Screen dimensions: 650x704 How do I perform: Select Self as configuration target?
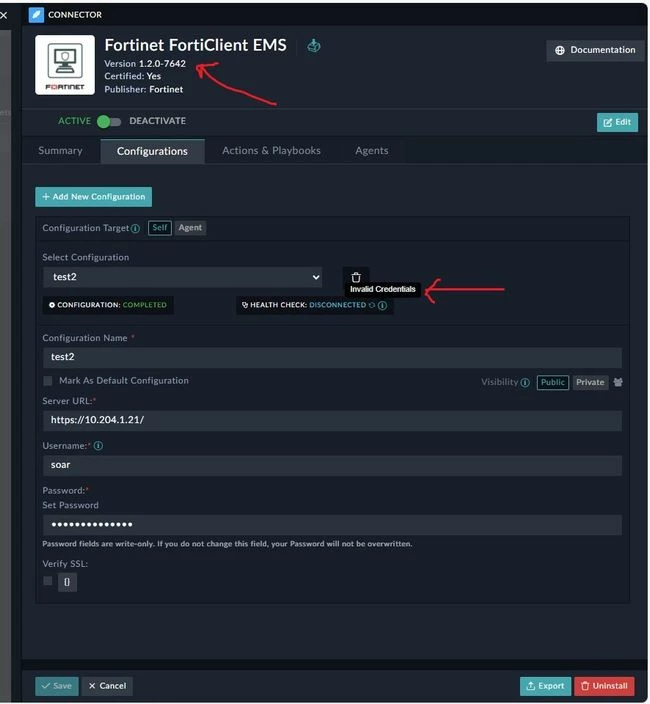pyautogui.click(x=160, y=228)
